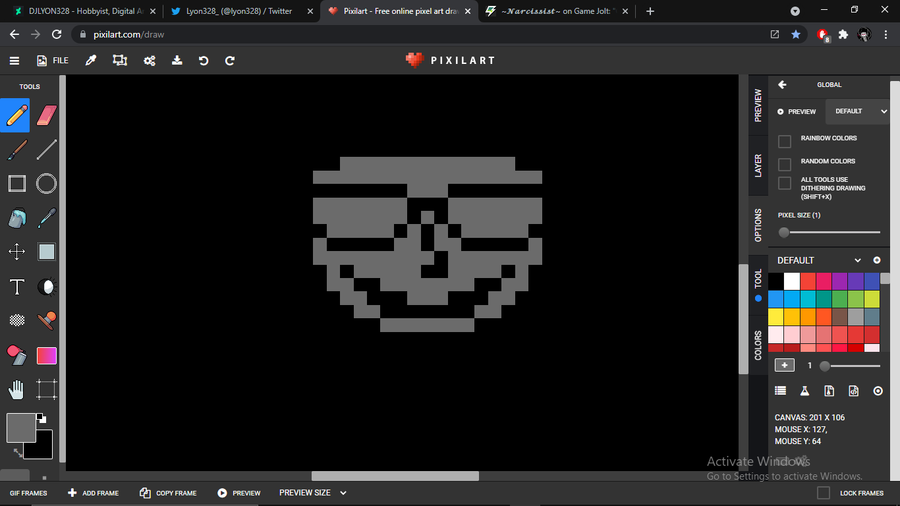Click the back arrow in Global panel
This screenshot has height=506, width=900.
(782, 85)
